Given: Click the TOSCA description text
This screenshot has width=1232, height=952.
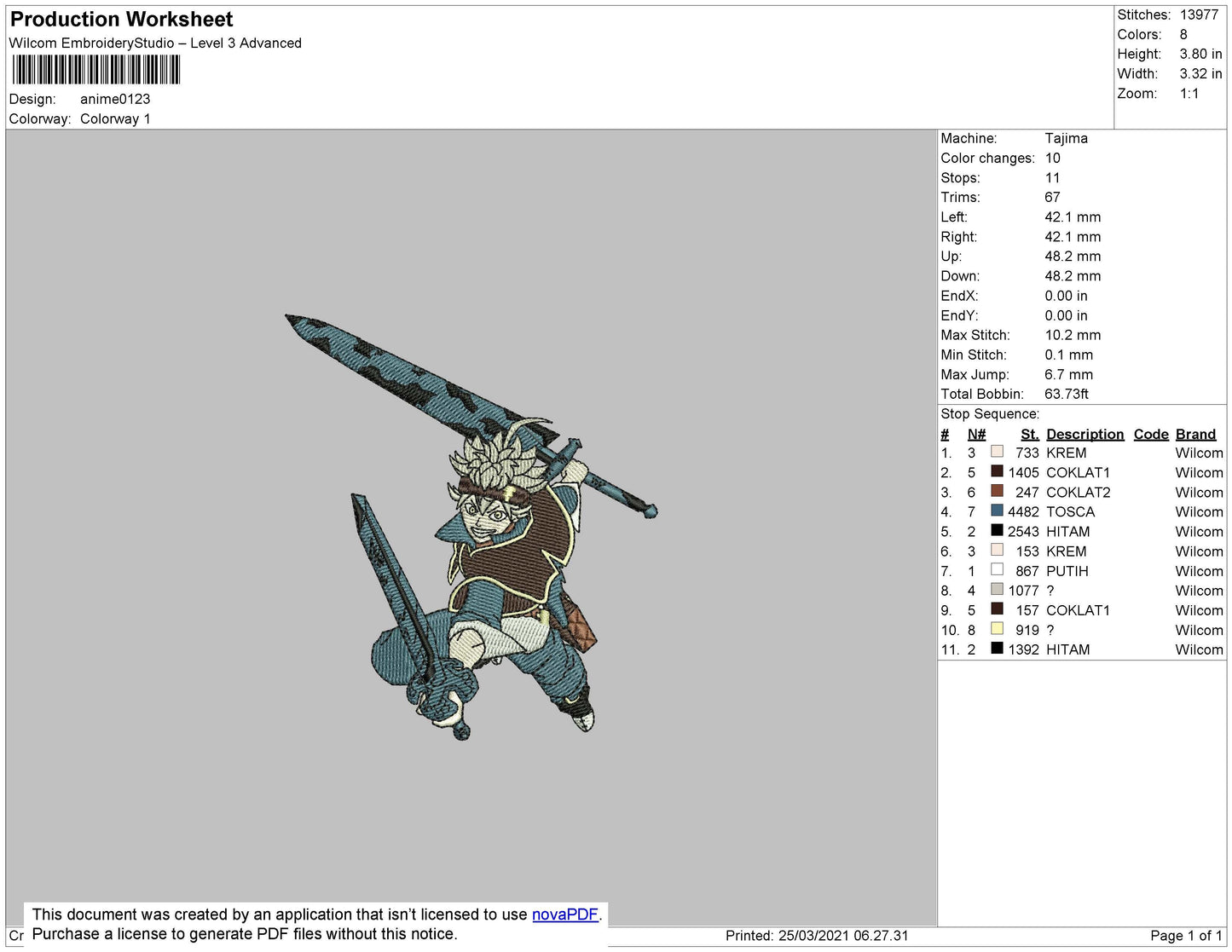Looking at the screenshot, I should click(1070, 511).
